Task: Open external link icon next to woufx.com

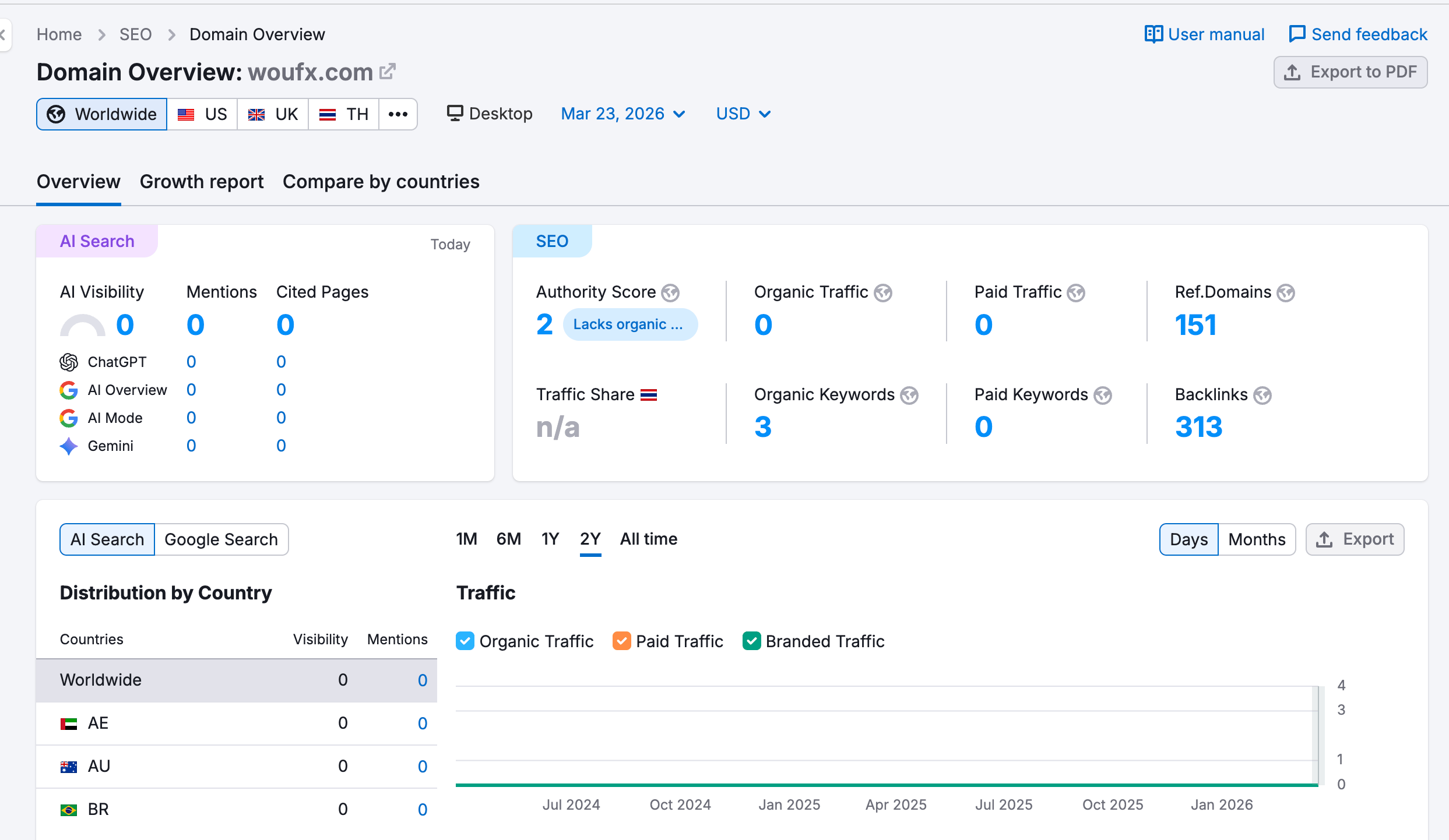Action: 388,72
